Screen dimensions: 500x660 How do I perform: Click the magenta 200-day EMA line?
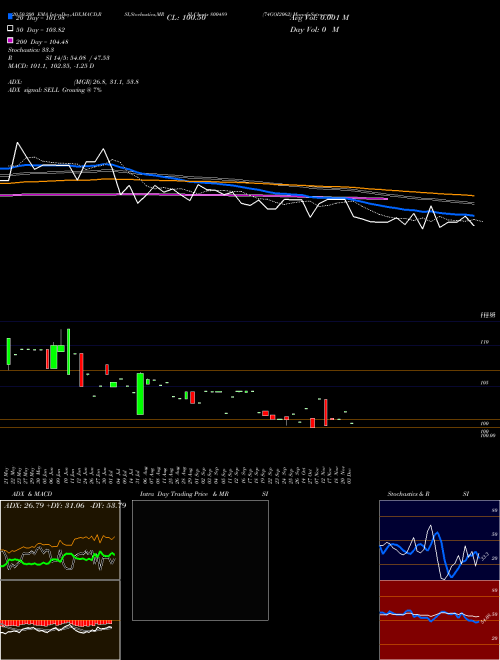194,195
